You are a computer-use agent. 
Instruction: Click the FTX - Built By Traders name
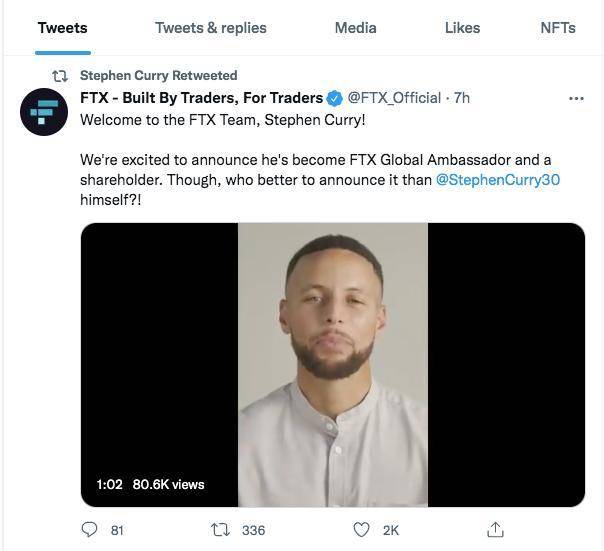point(201,98)
